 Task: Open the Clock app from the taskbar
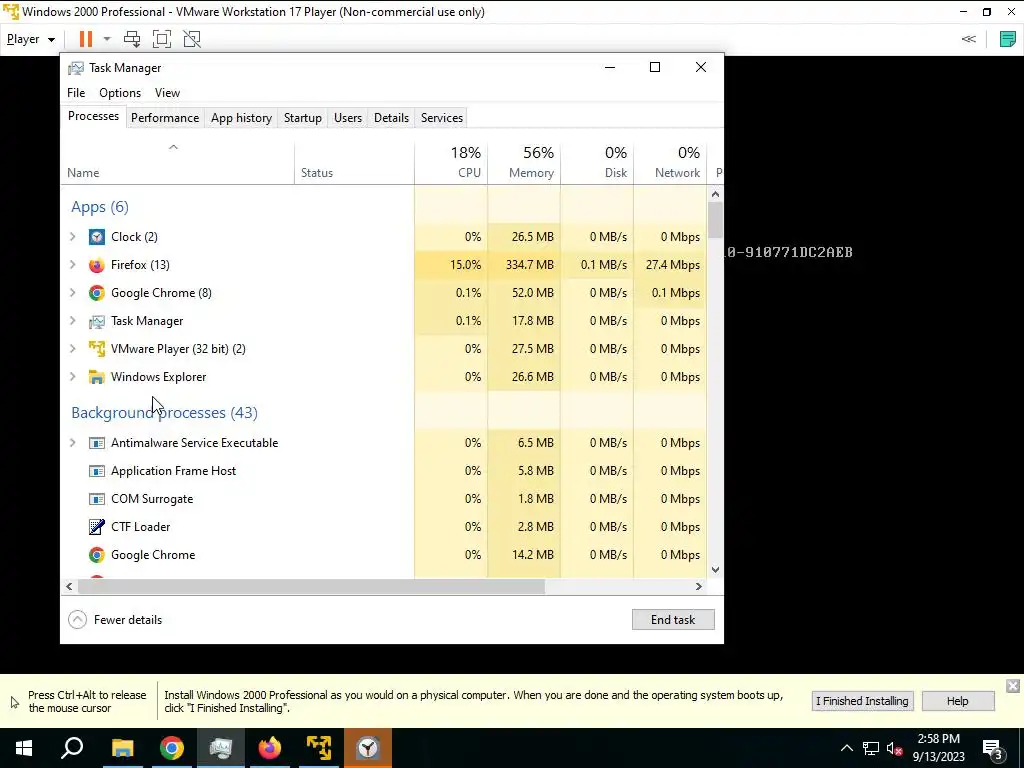coord(368,748)
